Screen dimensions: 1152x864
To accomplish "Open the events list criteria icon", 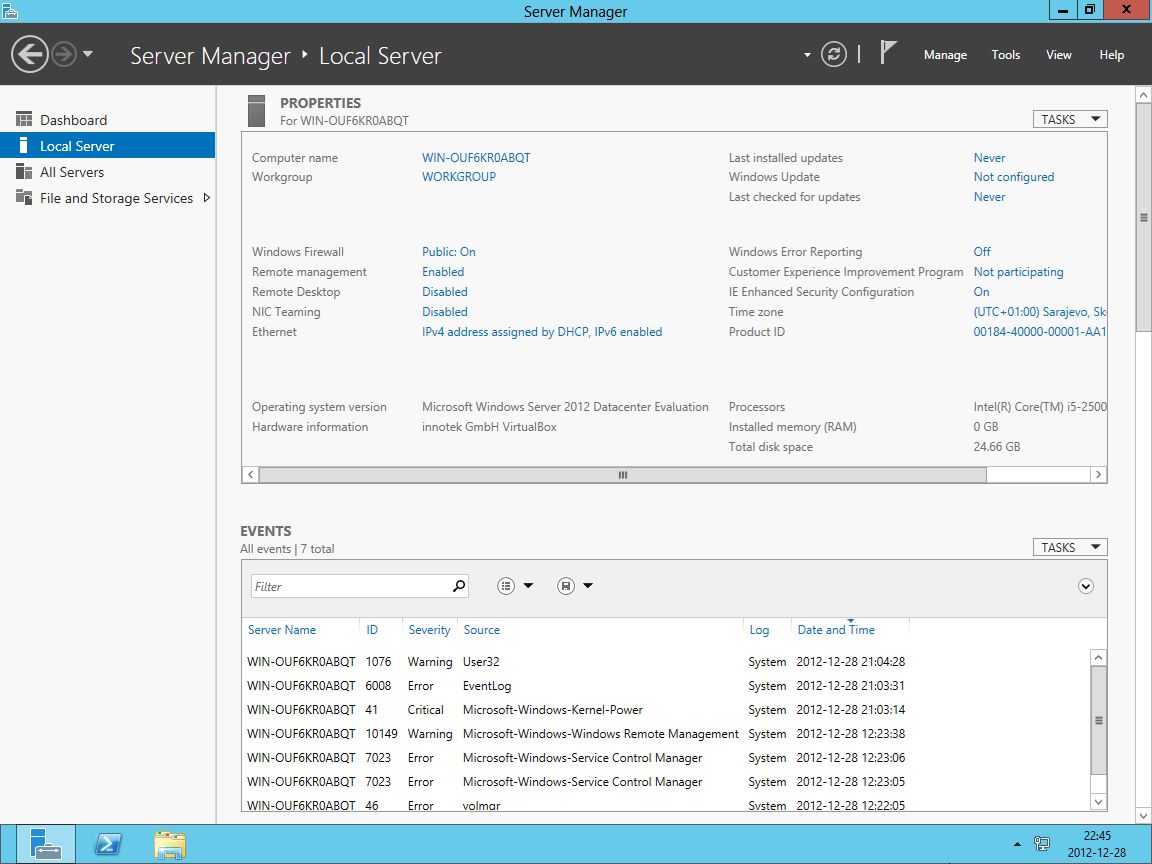I will tap(505, 586).
